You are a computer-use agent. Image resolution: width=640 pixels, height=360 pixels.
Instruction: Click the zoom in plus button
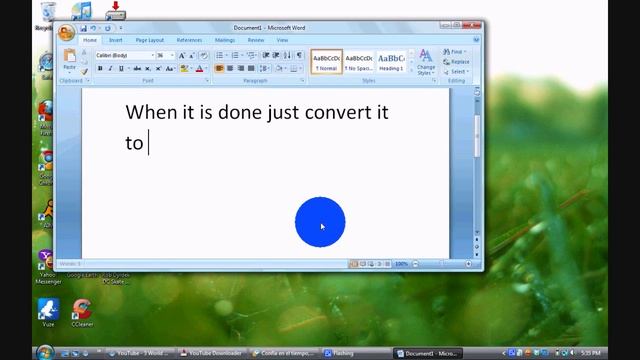click(469, 264)
